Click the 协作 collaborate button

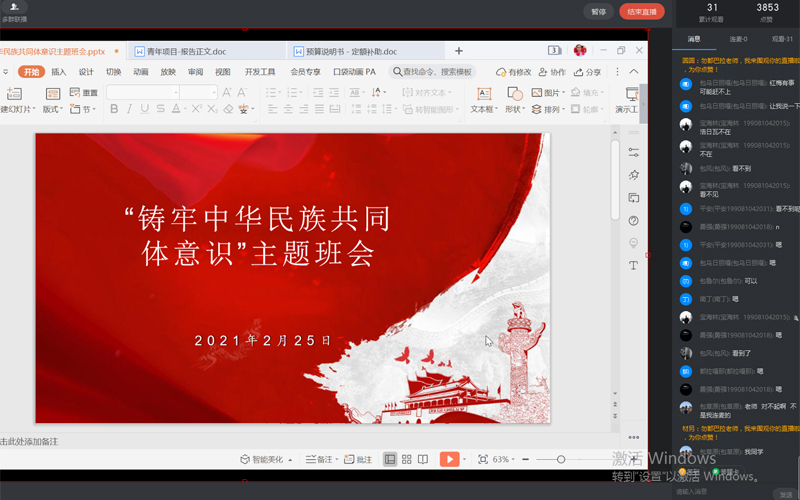coord(553,72)
